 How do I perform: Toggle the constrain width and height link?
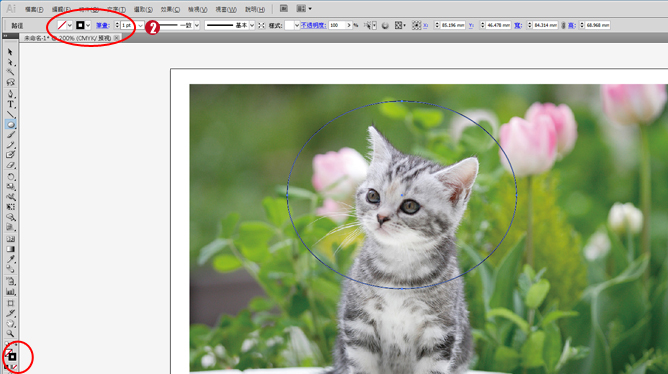tap(563, 26)
